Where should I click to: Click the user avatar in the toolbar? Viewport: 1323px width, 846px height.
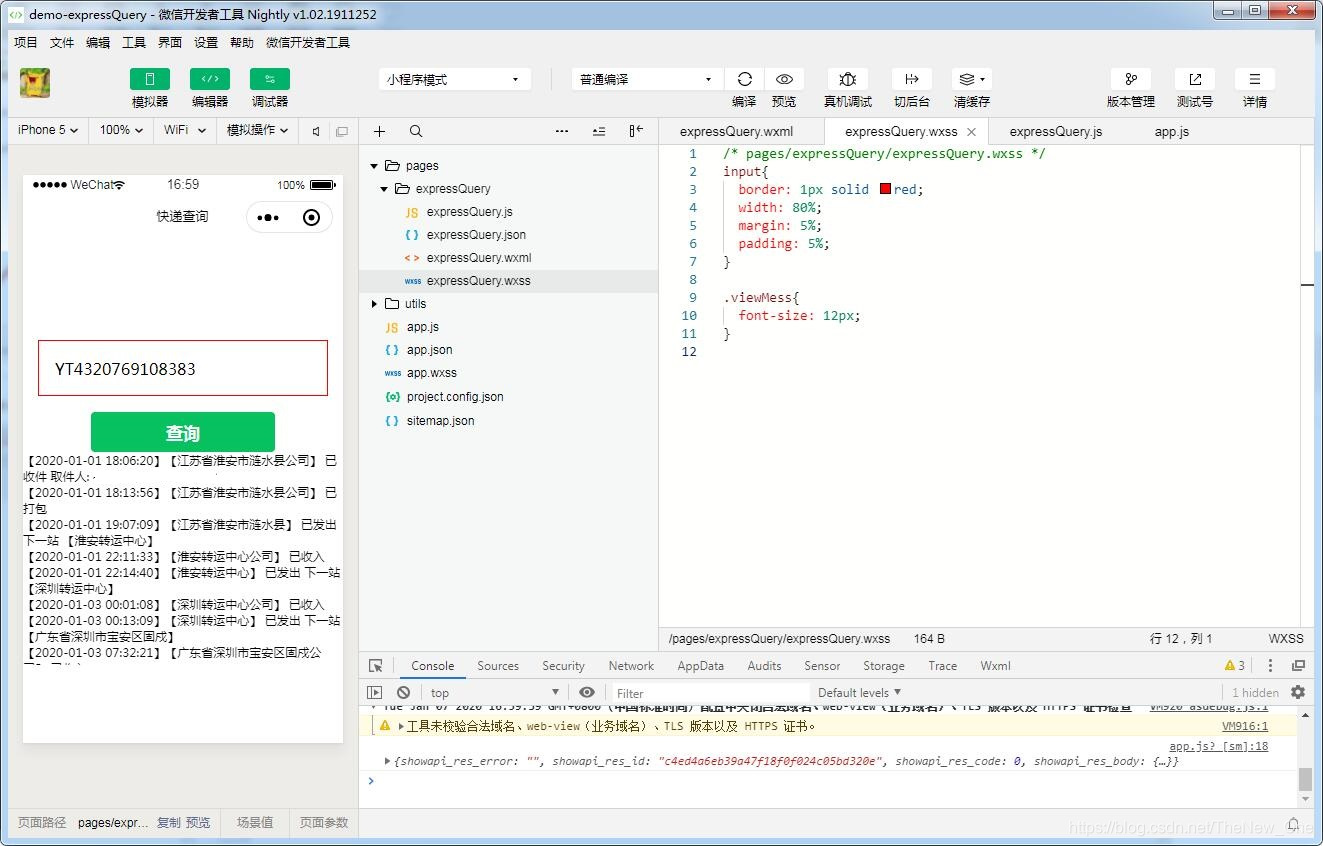[x=35, y=83]
